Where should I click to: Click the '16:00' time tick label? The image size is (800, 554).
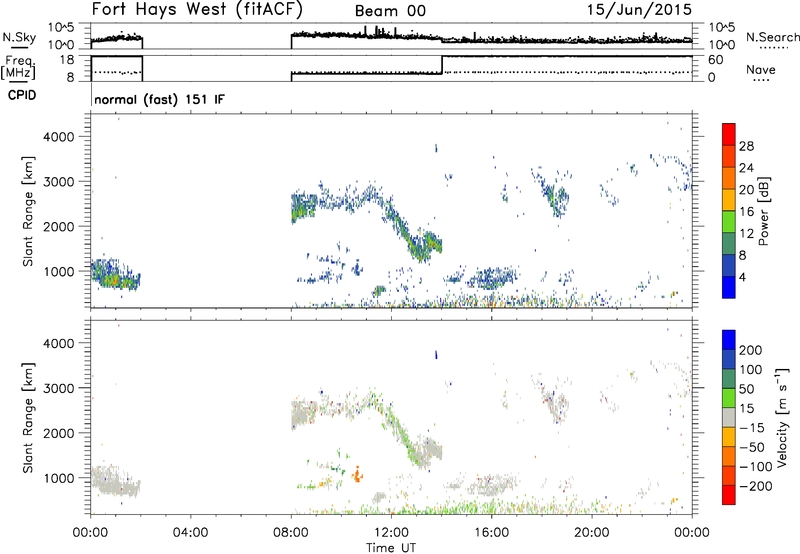491,533
